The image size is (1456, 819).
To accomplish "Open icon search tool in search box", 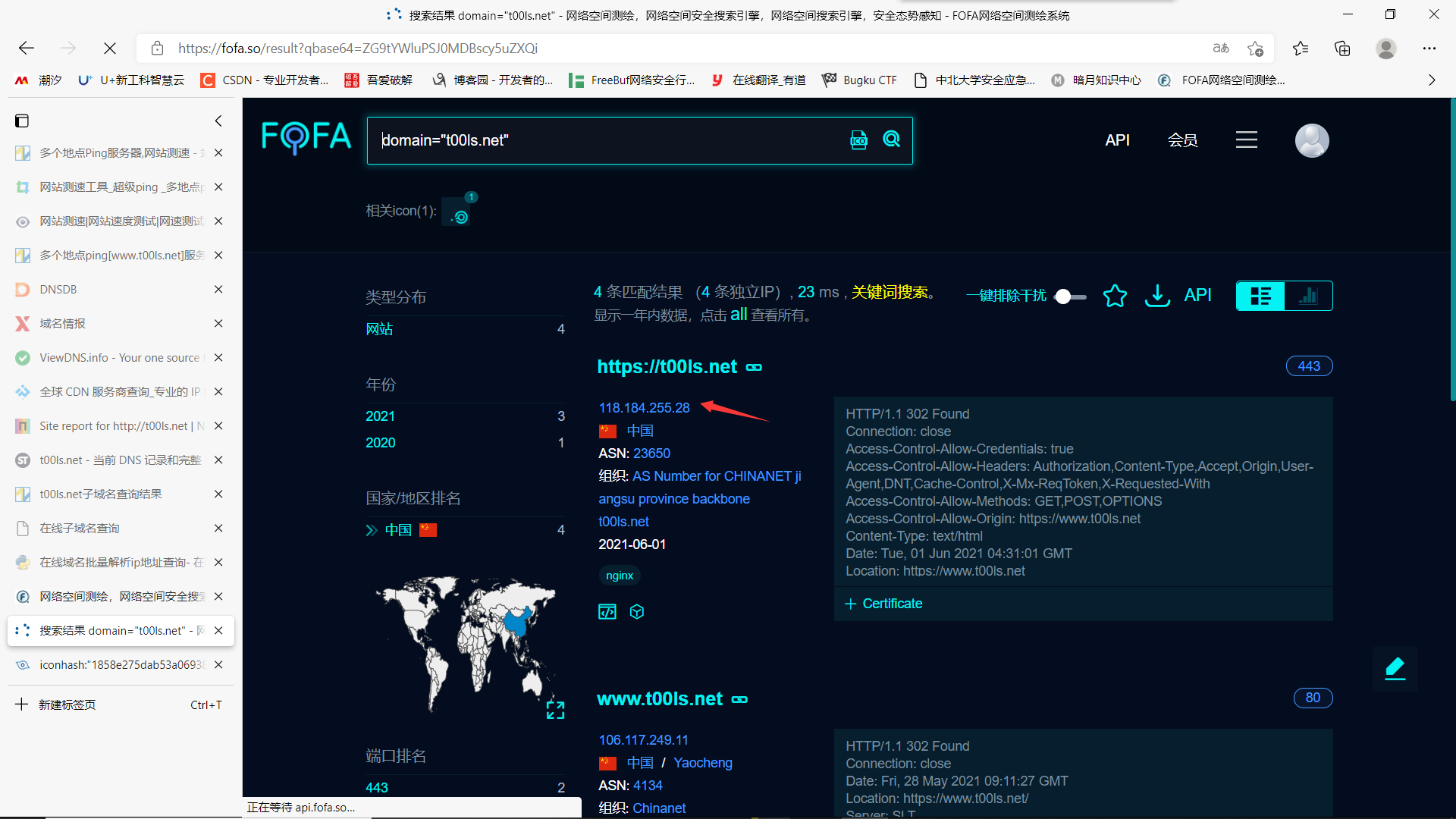I will click(x=858, y=140).
